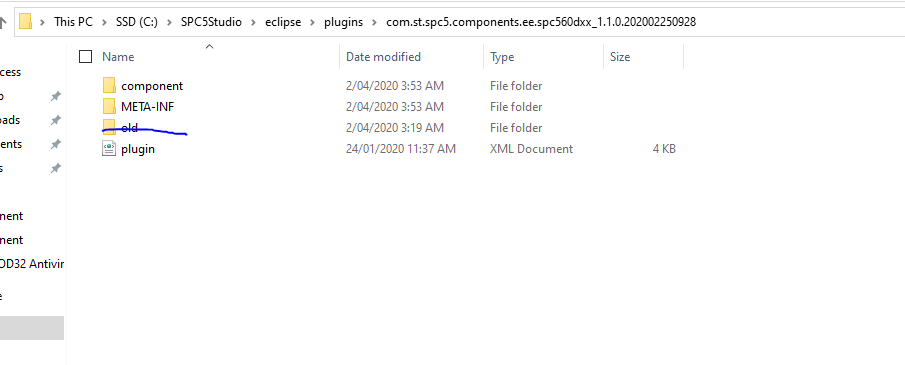Screen dimensions: 905x365
Task: Select the plugin XML document icon
Action: (109, 148)
